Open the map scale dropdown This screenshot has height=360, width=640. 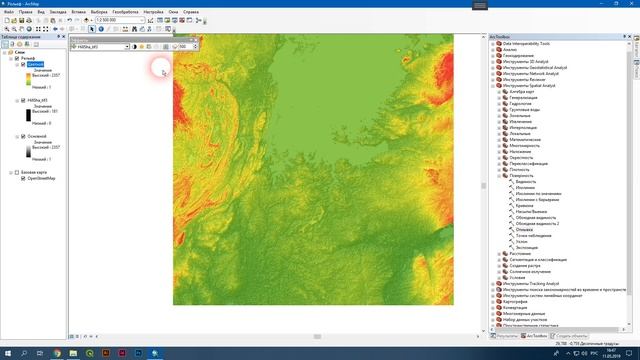(x=142, y=20)
